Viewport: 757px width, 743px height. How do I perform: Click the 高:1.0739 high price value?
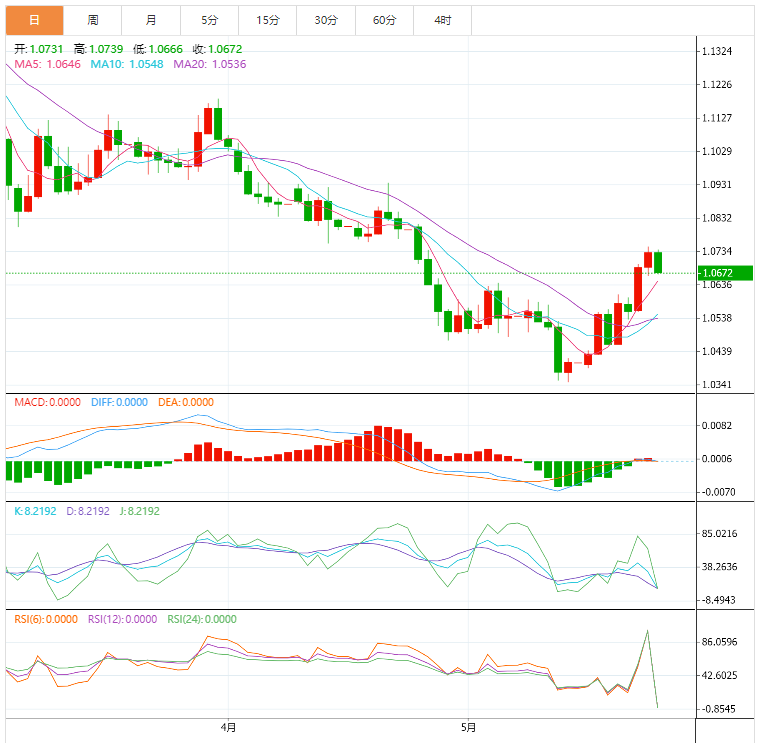(x=98, y=49)
